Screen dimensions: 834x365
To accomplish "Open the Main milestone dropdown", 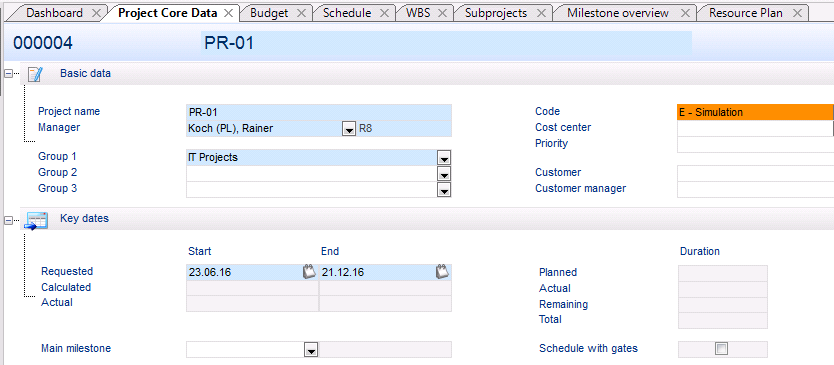I will click(311, 350).
